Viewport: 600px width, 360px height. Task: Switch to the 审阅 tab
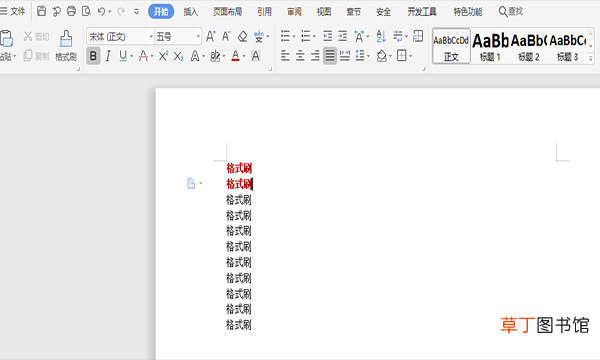click(294, 12)
